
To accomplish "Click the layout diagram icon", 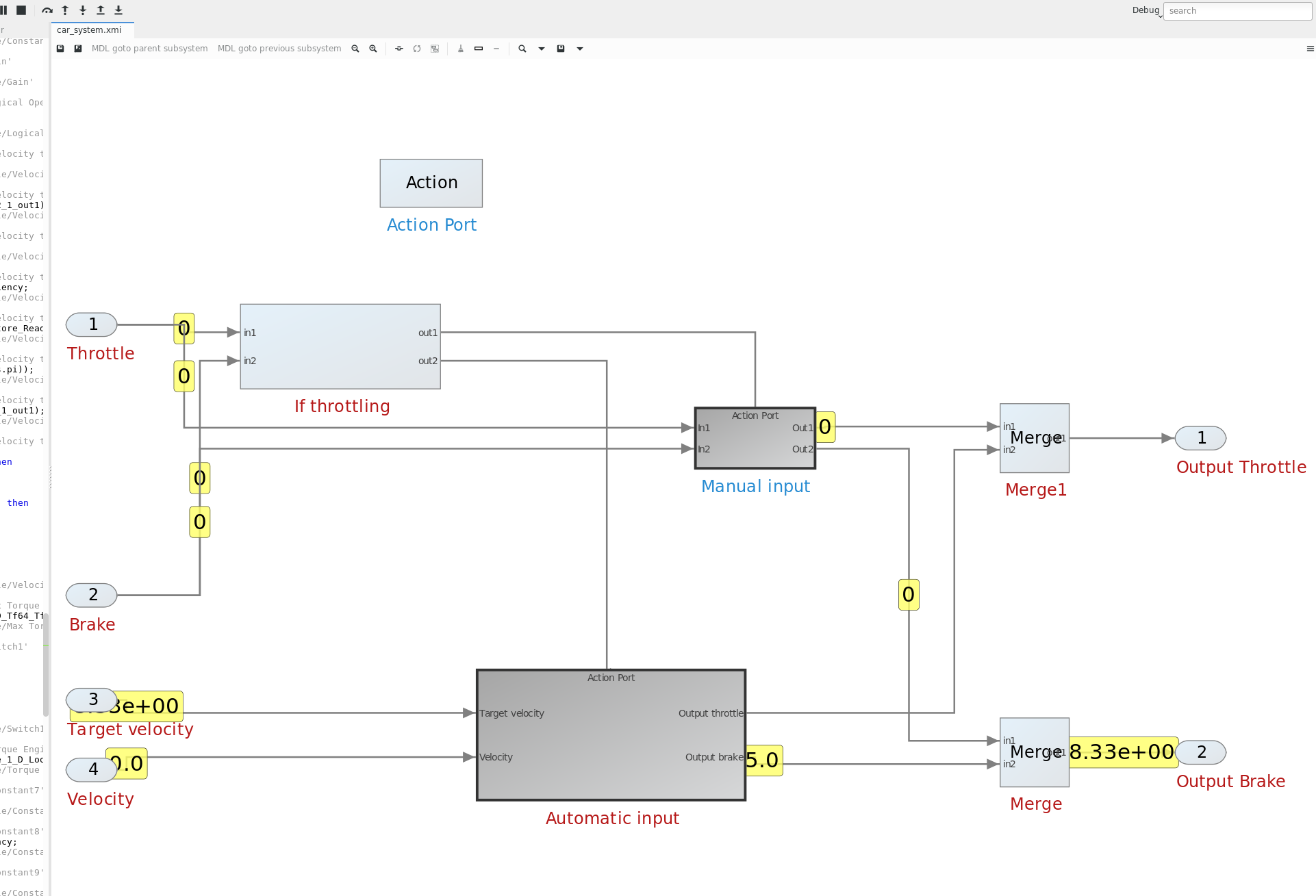I will [435, 49].
